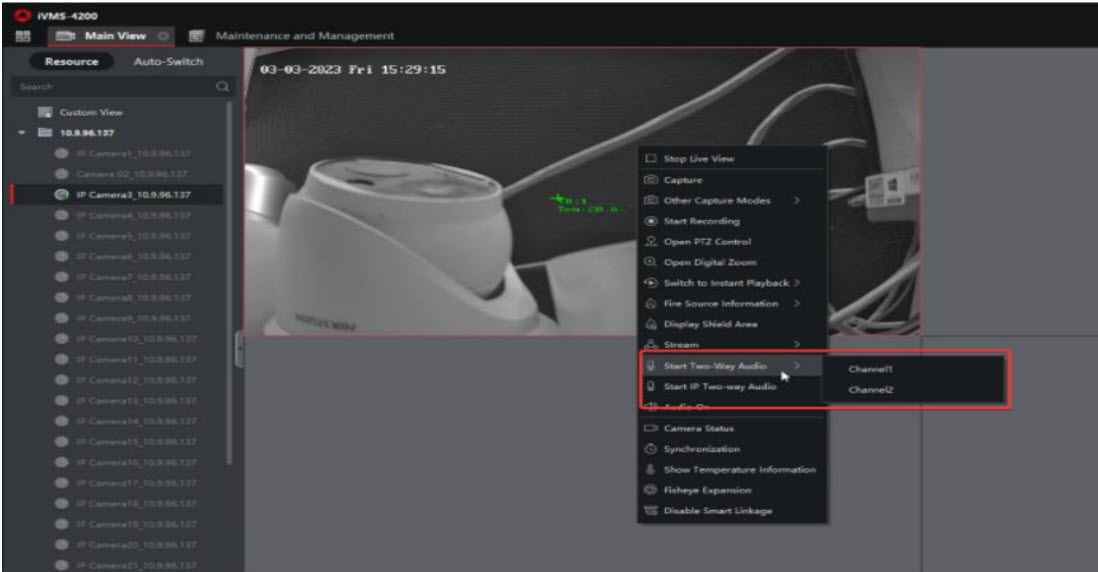The width and height of the screenshot is (1098, 572).
Task: Click the Open PTZ Control icon
Action: (x=650, y=242)
